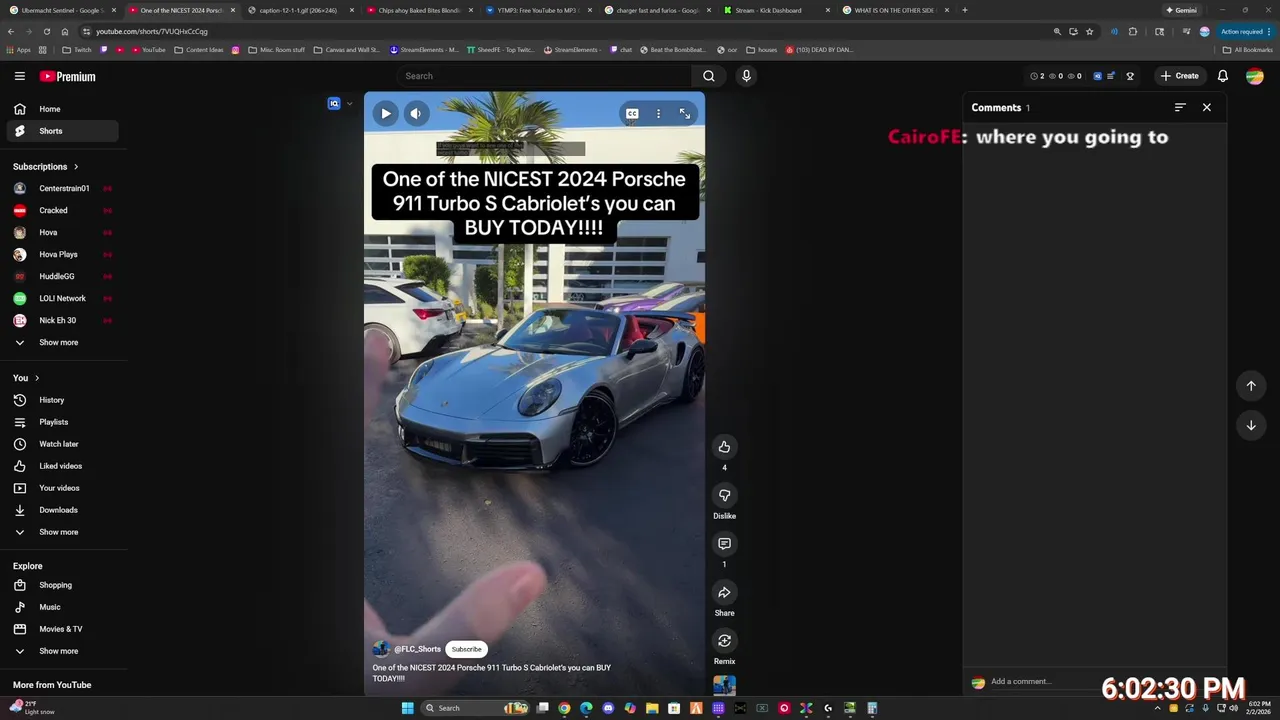Viewport: 1280px width, 720px height.
Task: Open the All Bookmarks folder
Action: click(x=1247, y=49)
